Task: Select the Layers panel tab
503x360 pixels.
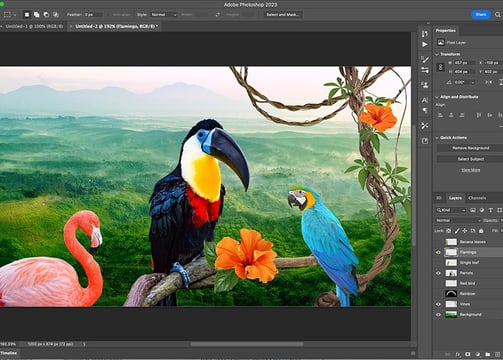Action: pyautogui.click(x=455, y=198)
